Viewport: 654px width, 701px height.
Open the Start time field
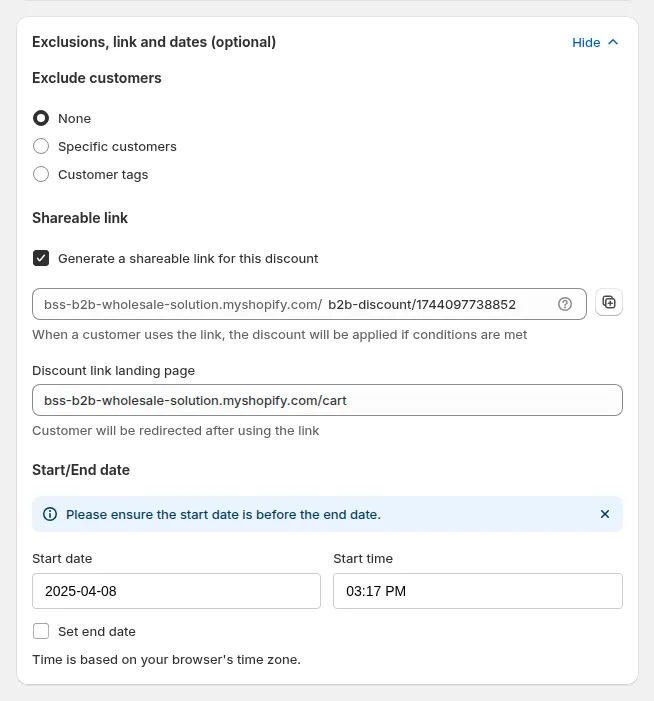pyautogui.click(x=478, y=591)
